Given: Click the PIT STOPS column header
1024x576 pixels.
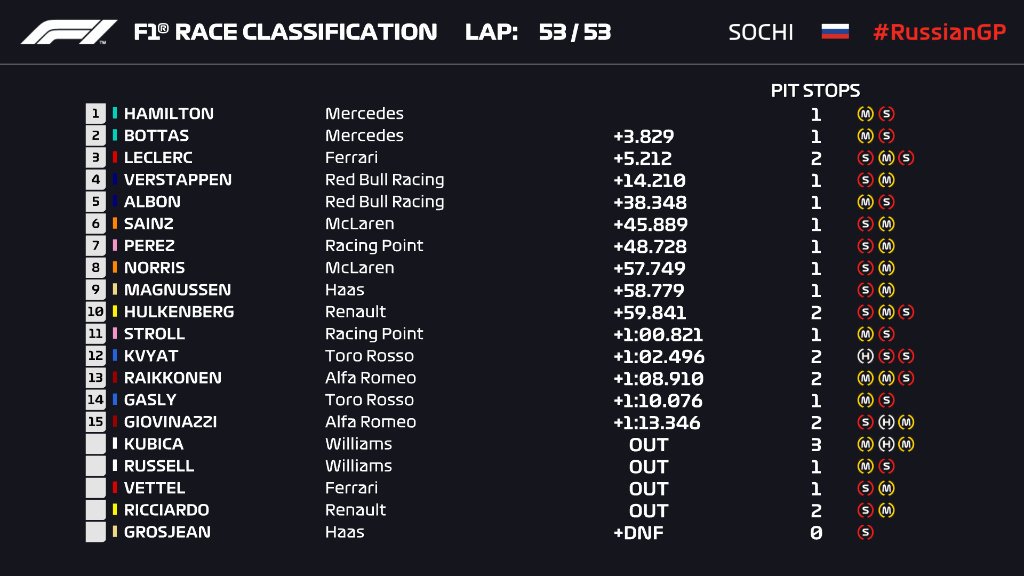Looking at the screenshot, I should click(x=815, y=90).
